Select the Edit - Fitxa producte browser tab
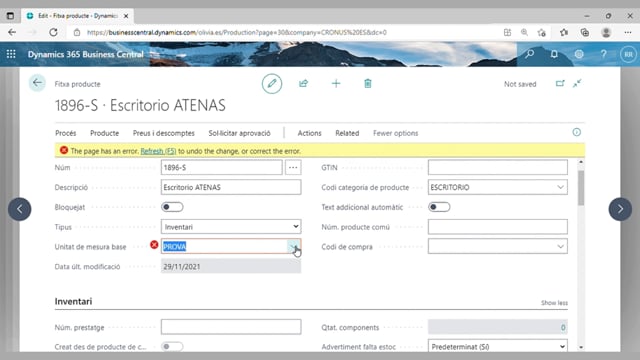The height and width of the screenshot is (360, 640). tap(77, 16)
